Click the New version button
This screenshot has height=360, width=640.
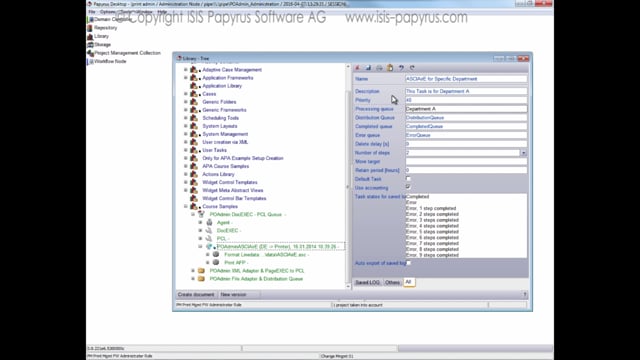tap(233, 294)
